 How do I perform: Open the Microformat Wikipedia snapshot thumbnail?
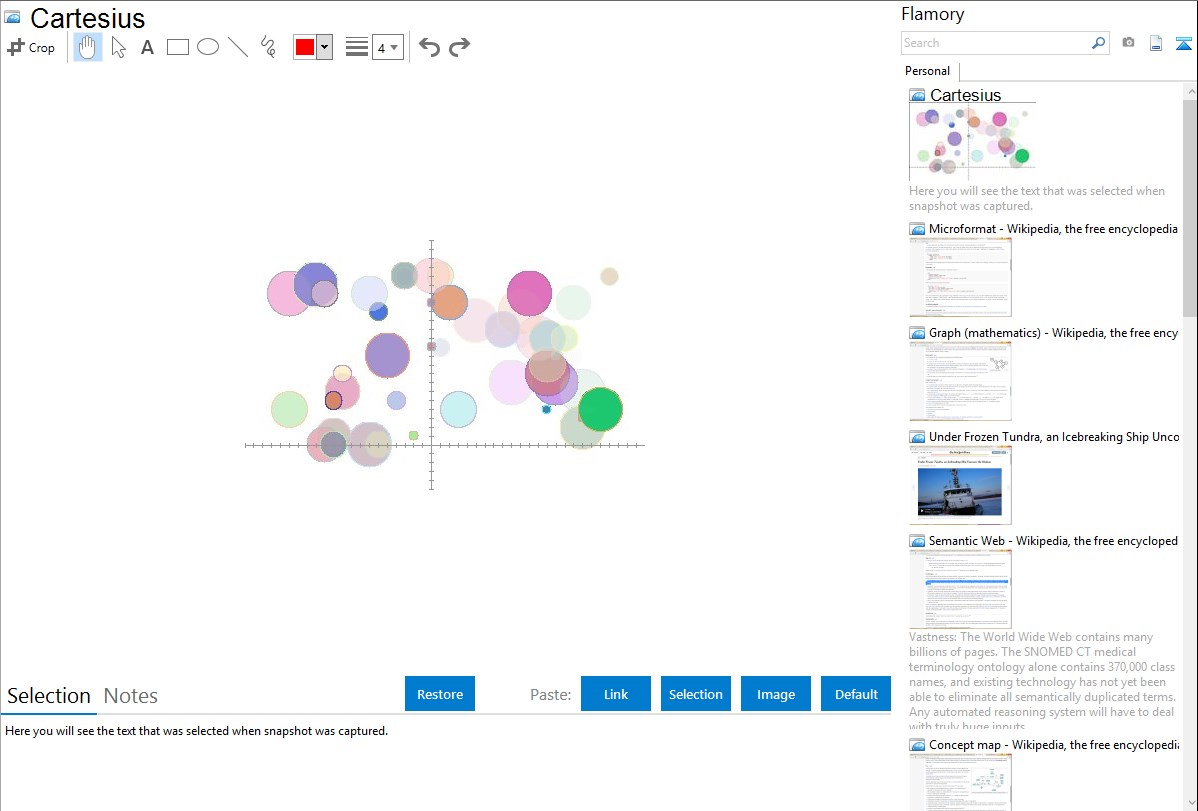point(960,277)
